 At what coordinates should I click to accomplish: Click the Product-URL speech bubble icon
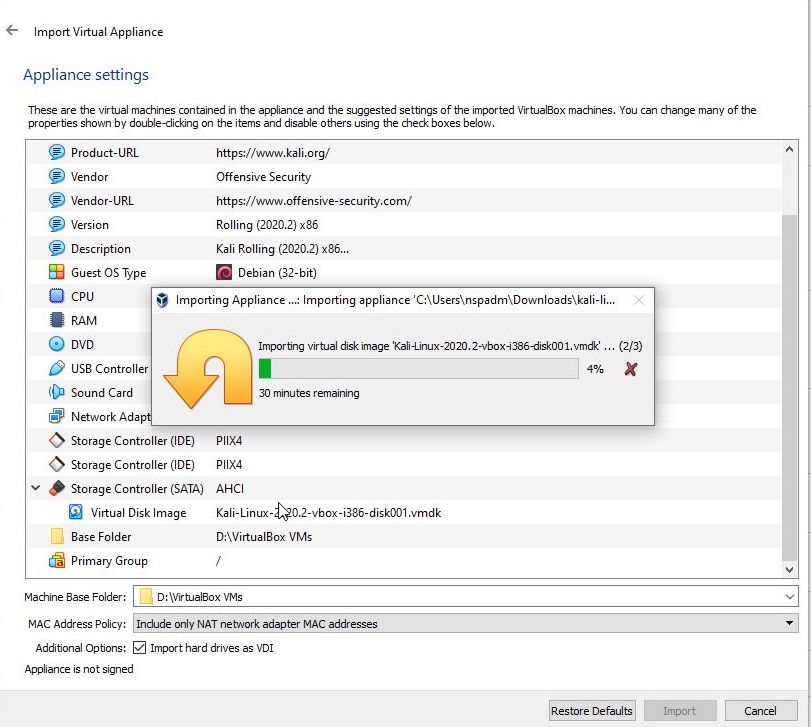(x=56, y=153)
